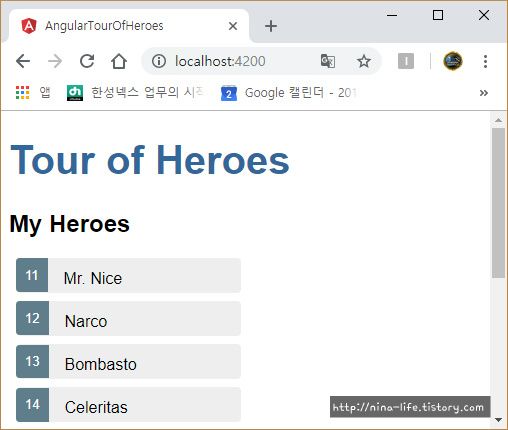Close the browser window
The height and width of the screenshot is (430, 508).
[484, 15]
